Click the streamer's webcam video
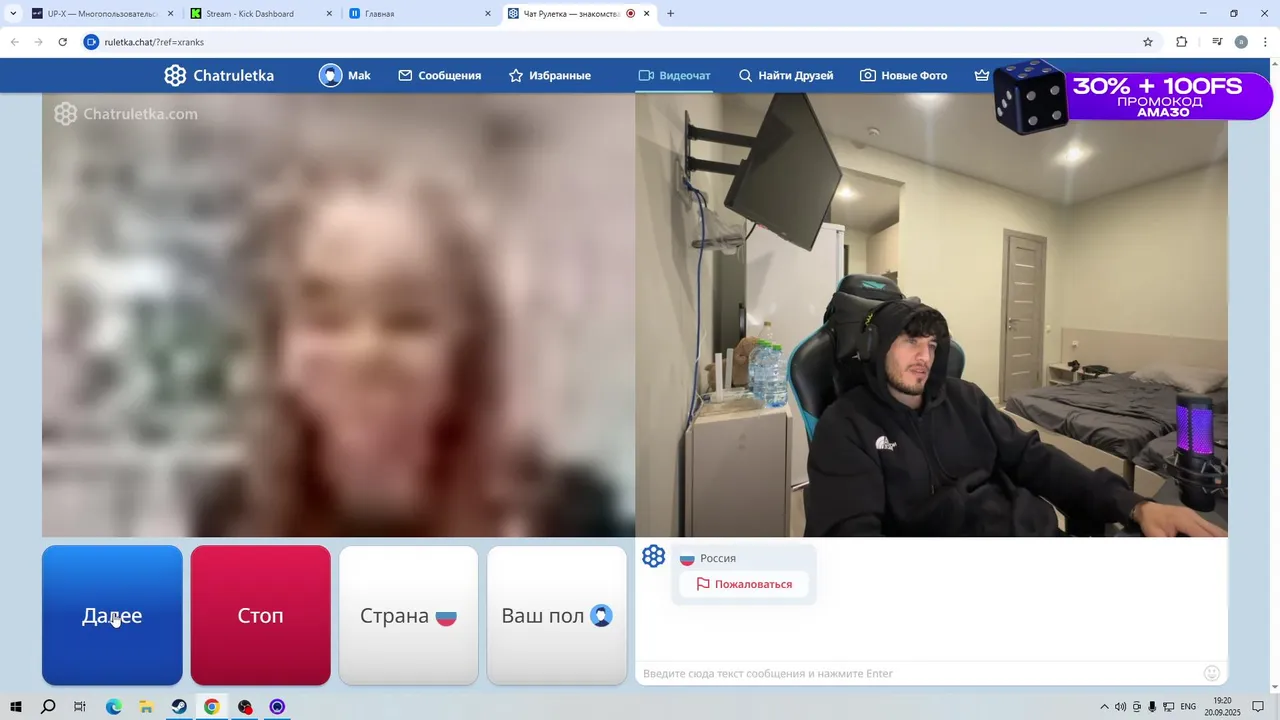Screen dimensions: 1280x720 pos(931,315)
